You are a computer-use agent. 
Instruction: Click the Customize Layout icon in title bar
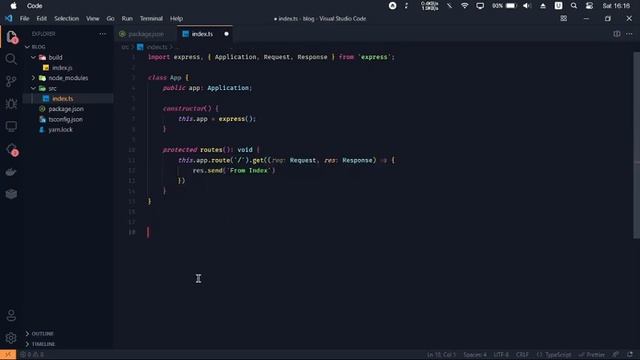click(x=564, y=18)
